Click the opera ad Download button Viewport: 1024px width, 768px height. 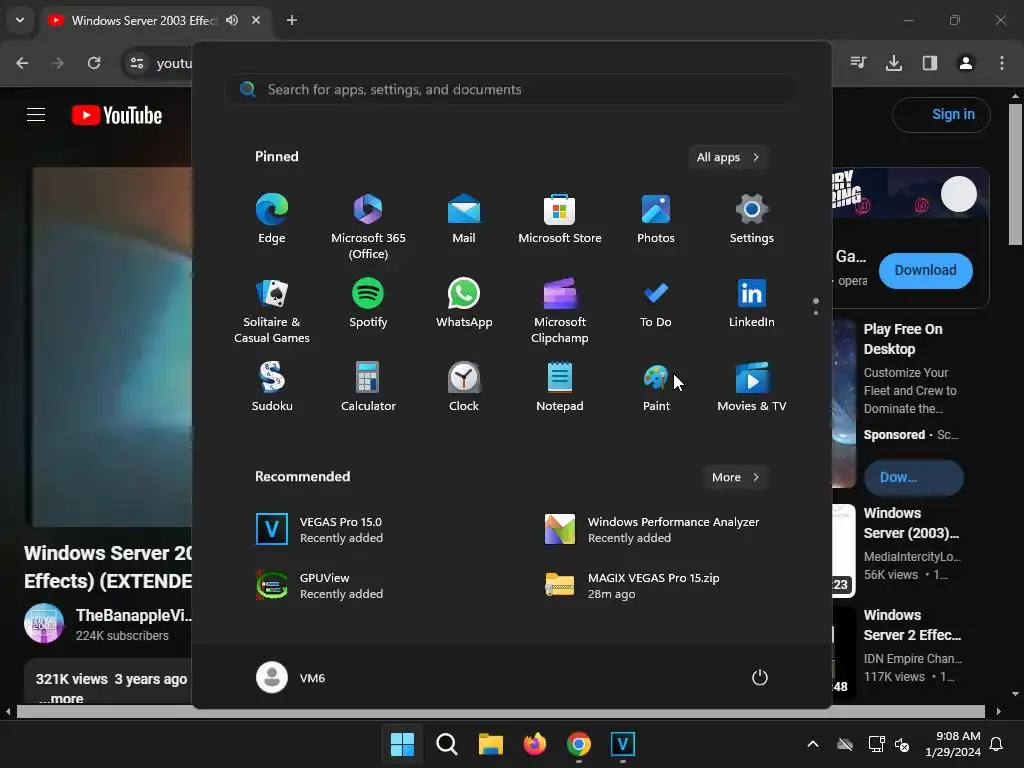click(925, 270)
